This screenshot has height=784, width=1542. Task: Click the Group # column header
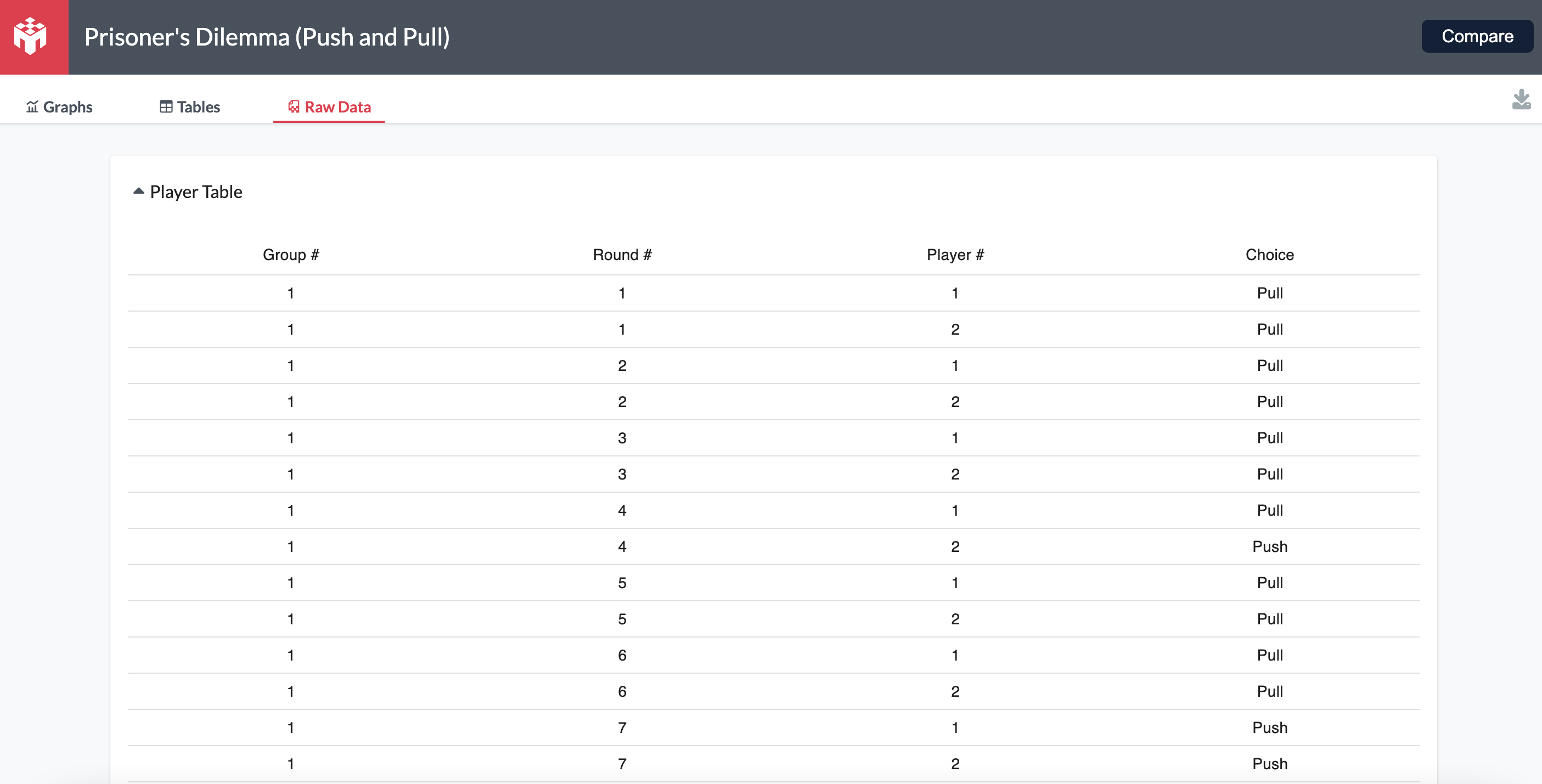291,255
